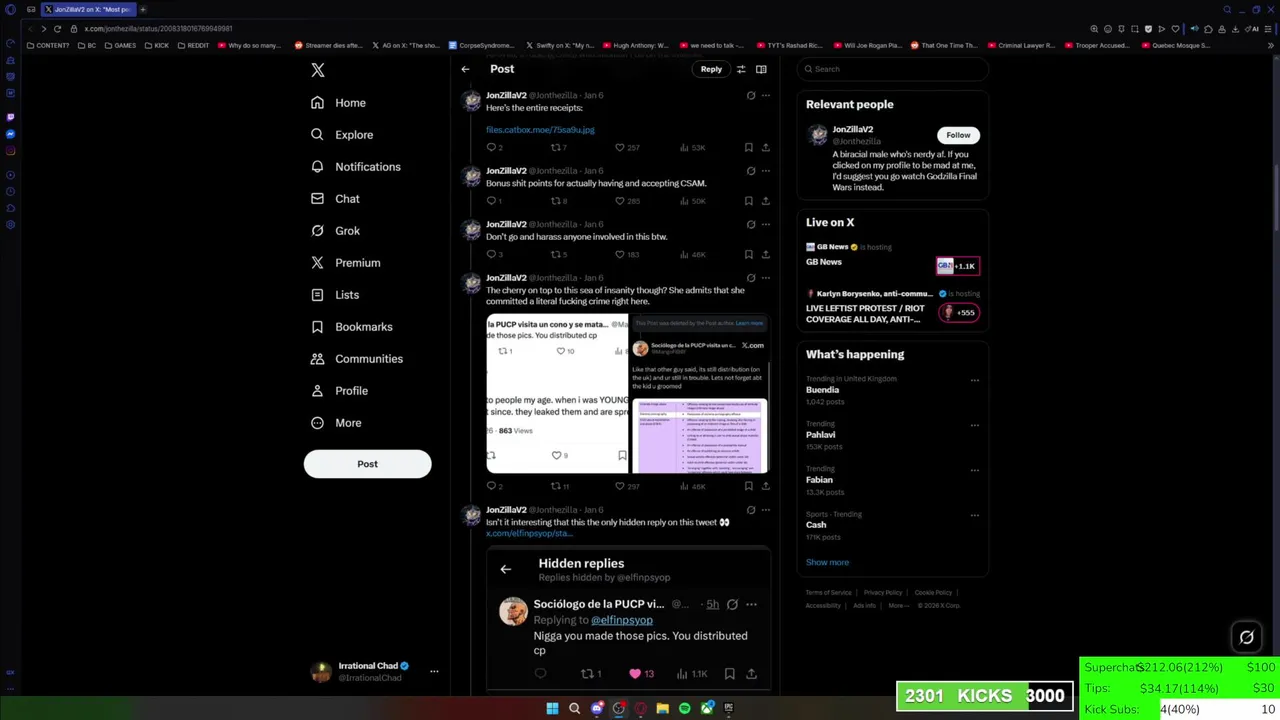
Task: Like the 'cherry on top' post
Action: [620, 486]
